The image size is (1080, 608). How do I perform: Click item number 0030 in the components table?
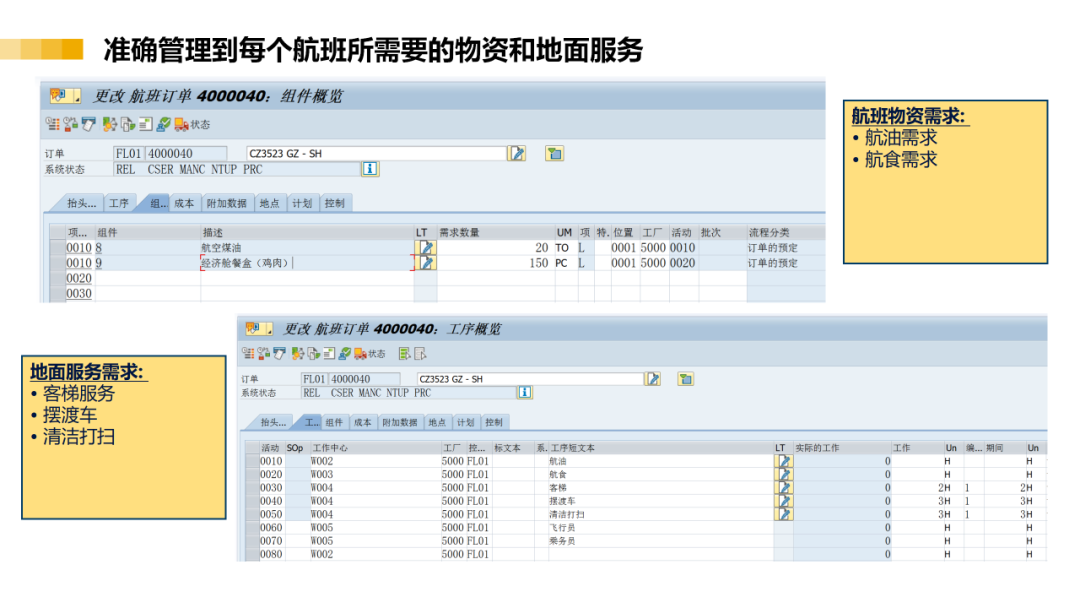tap(79, 293)
